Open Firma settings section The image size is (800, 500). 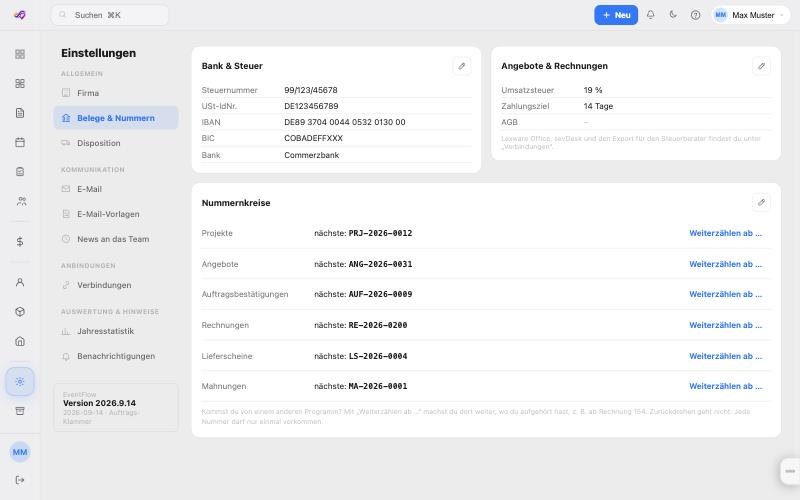116,93
